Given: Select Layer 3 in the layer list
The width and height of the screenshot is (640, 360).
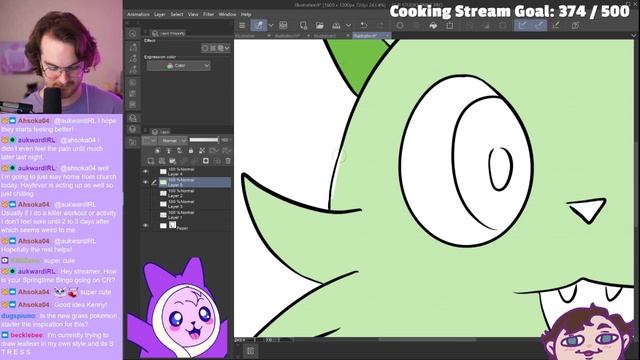Looking at the screenshot, I should [x=195, y=204].
